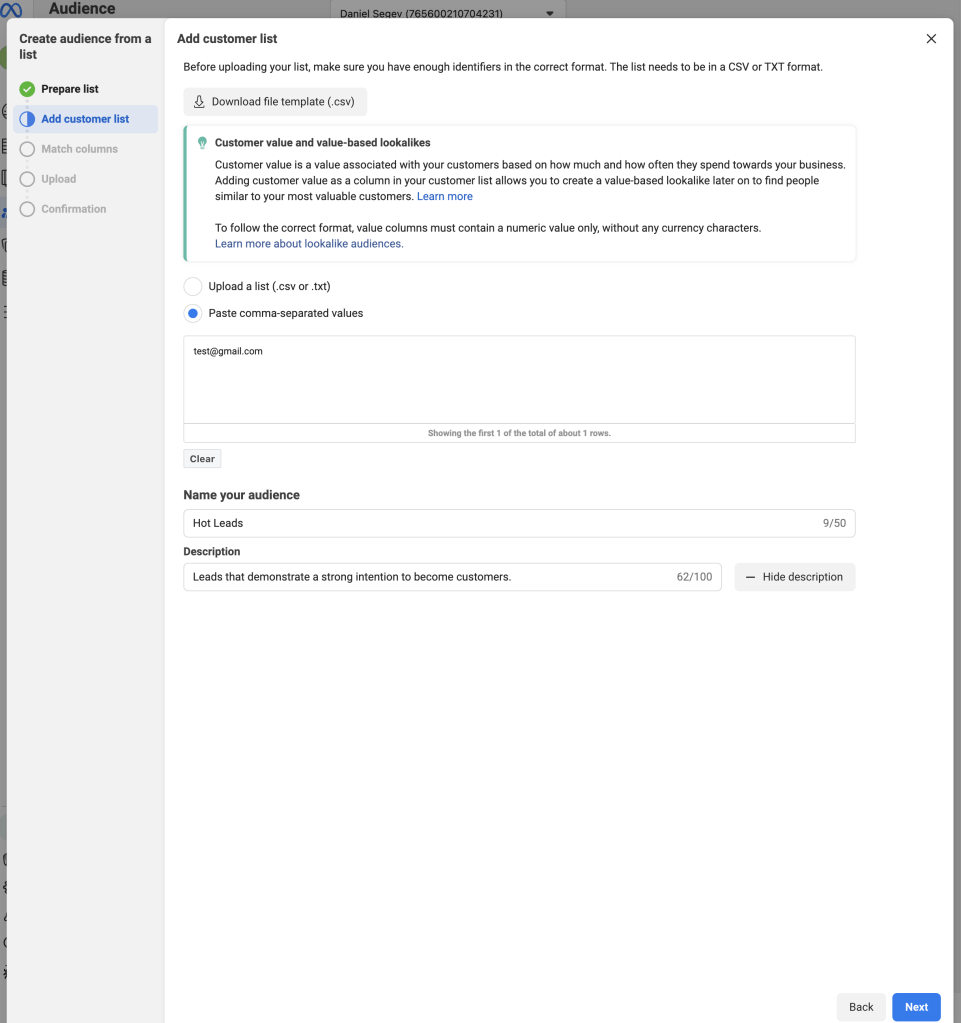The height and width of the screenshot is (1023, 961).
Task: Select the Paste comma-separated values option
Action: 192,313
